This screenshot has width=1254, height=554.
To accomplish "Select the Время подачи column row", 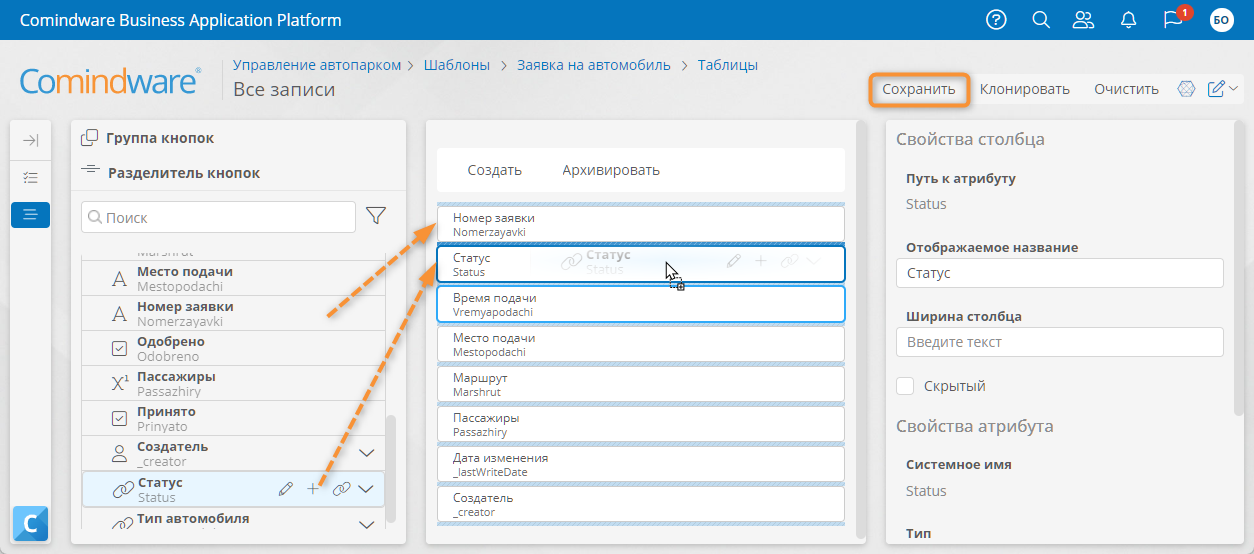I will tap(641, 304).
